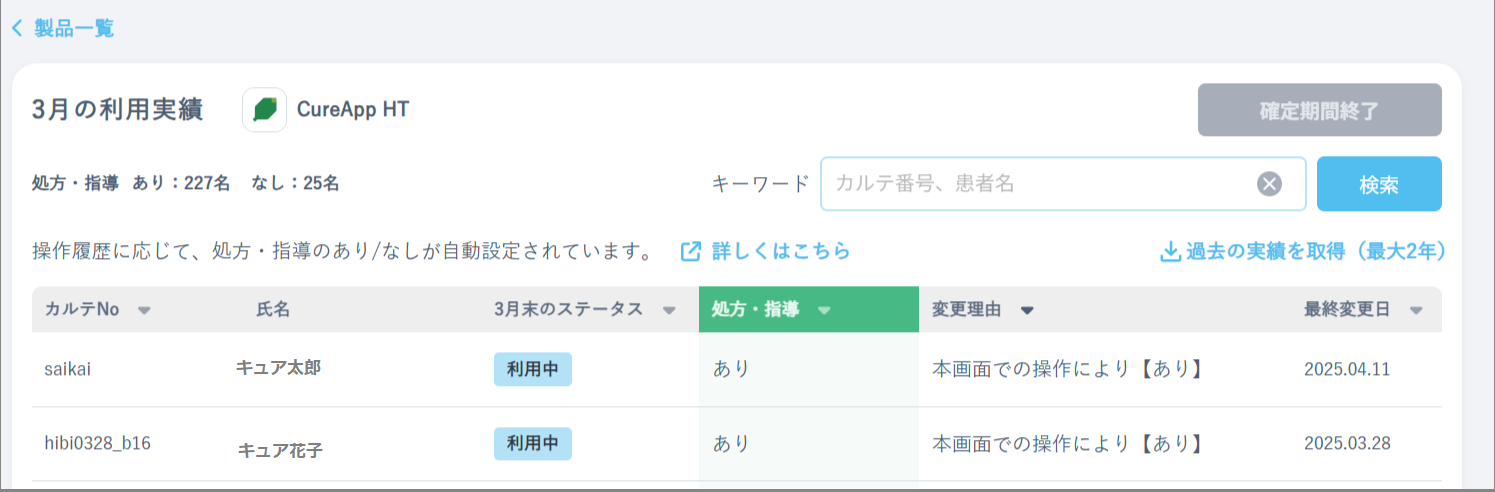Image resolution: width=1495 pixels, height=492 pixels.
Task: Select patient name キュア花子
Action: (x=280, y=450)
